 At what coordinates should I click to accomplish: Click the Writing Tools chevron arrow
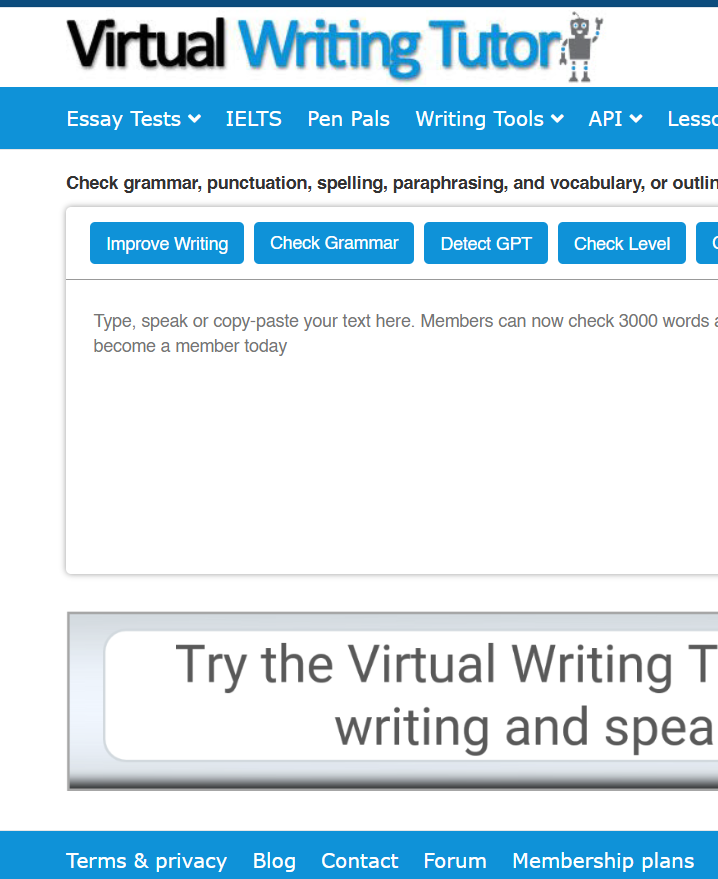pos(557,119)
